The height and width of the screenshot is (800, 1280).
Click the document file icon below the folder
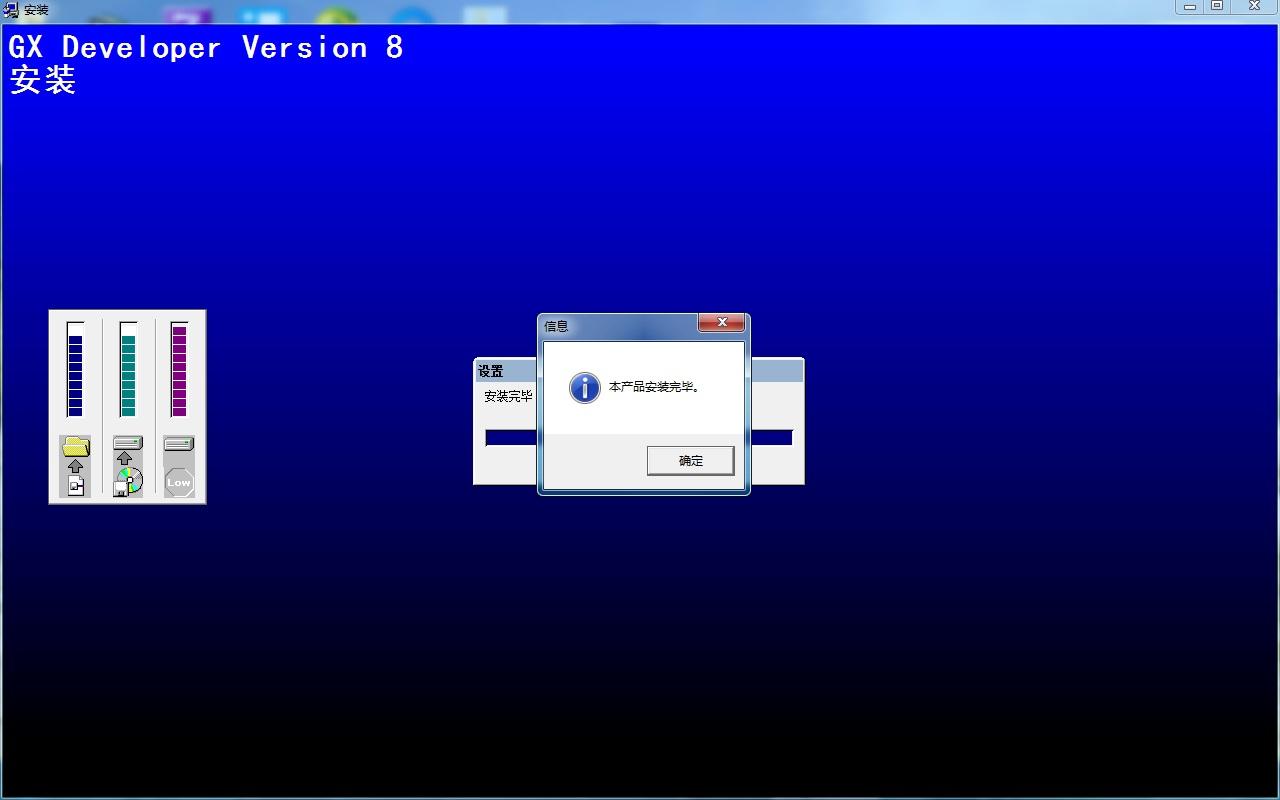(76, 486)
